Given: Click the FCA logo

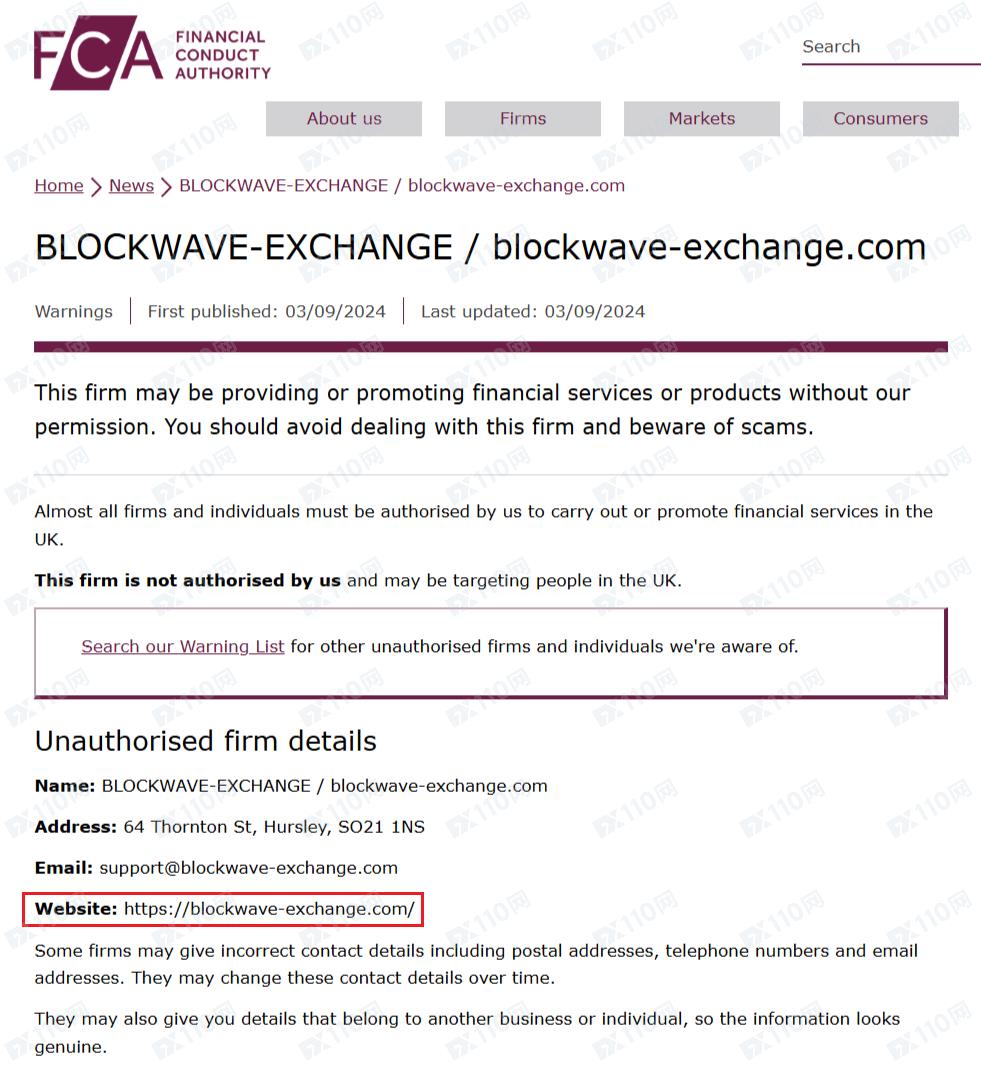Looking at the screenshot, I should pos(152,54).
